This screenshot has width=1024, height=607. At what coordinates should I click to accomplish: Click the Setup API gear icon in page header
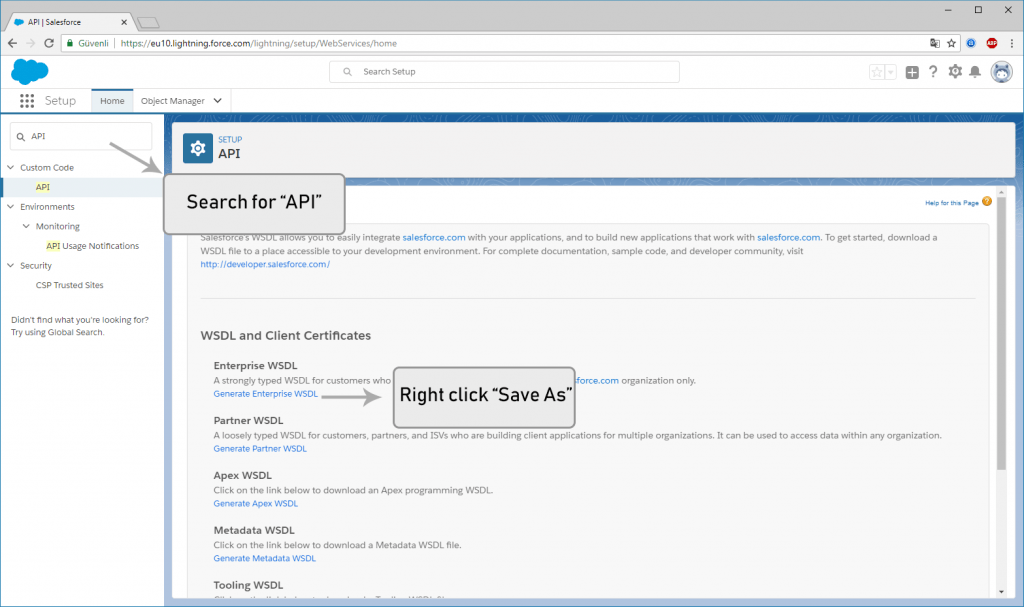tap(198, 148)
